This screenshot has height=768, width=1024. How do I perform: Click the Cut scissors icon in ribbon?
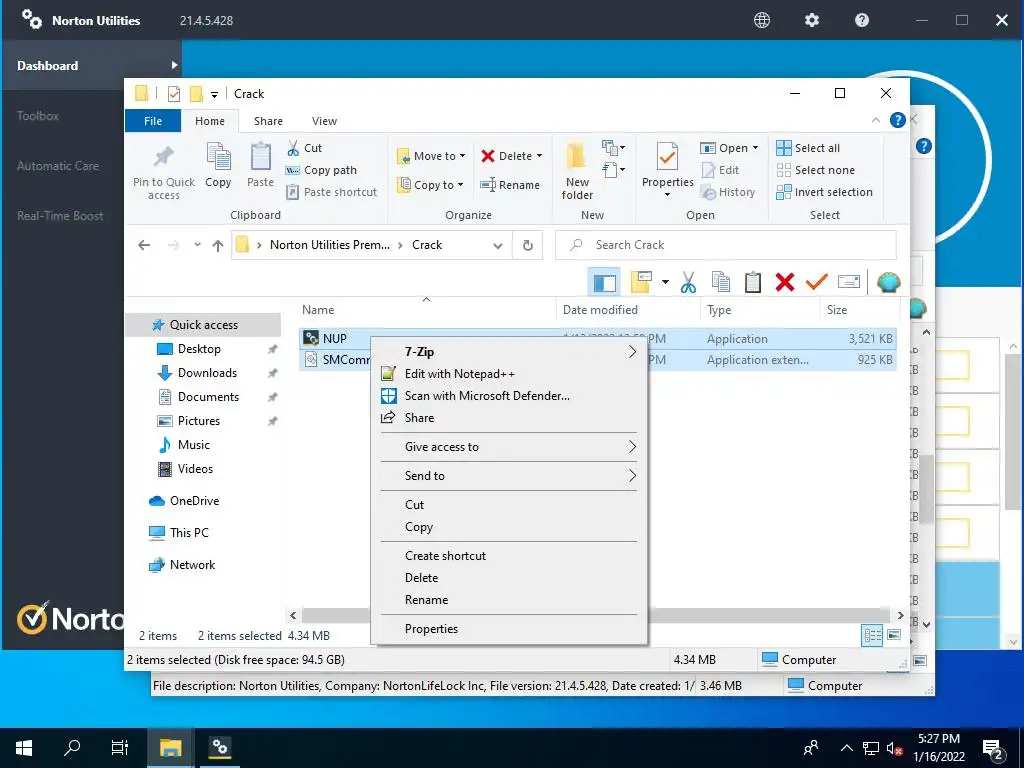tap(293, 148)
